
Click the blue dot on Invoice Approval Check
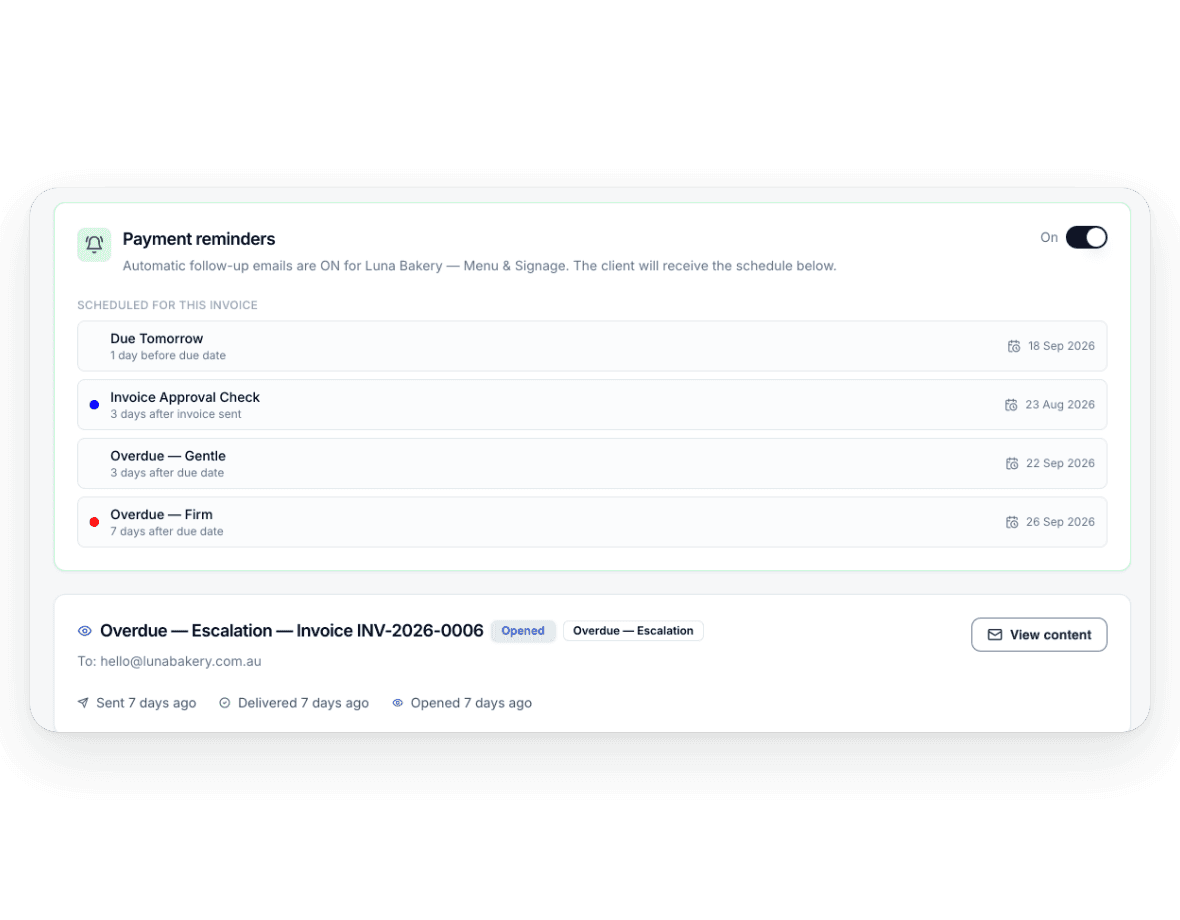(94, 405)
